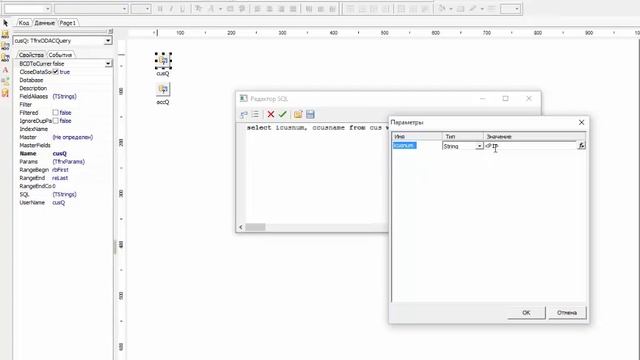Save SQL with the floppy disk icon
The image size is (640, 360).
coord(310,114)
